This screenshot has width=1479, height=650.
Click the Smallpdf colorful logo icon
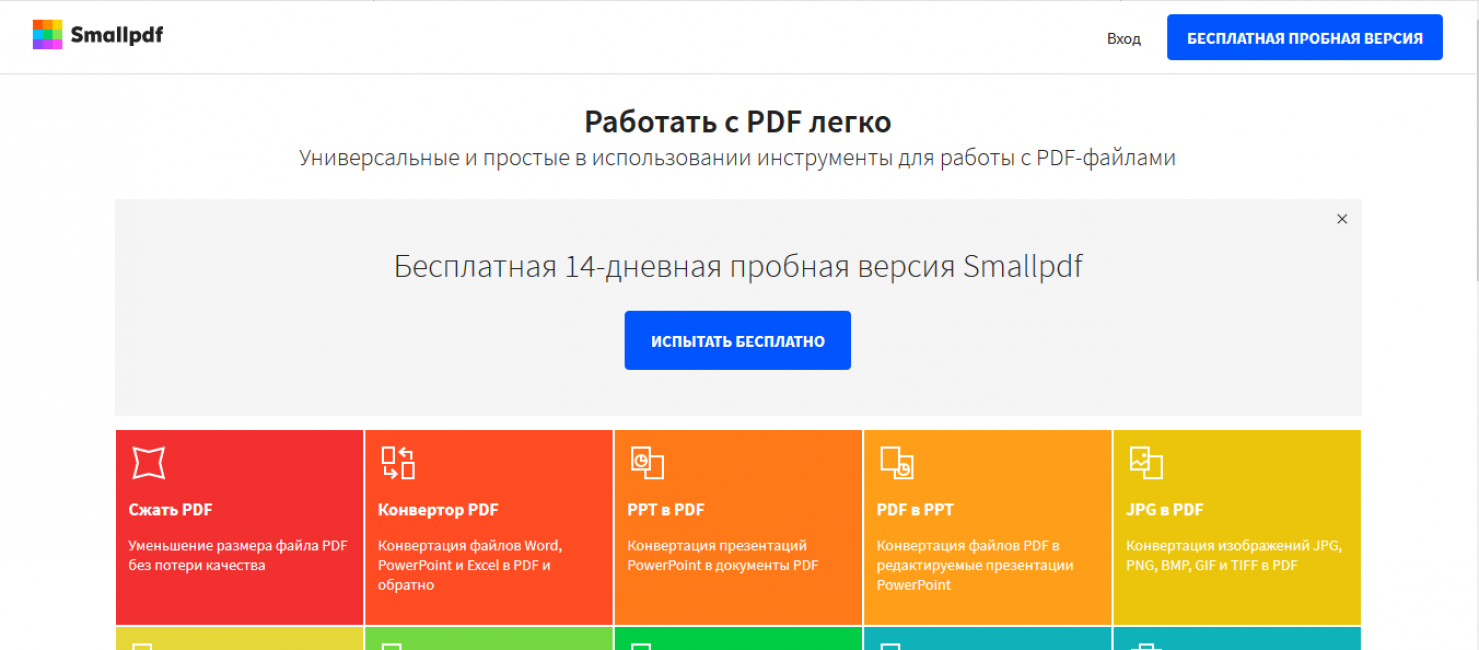(x=47, y=35)
